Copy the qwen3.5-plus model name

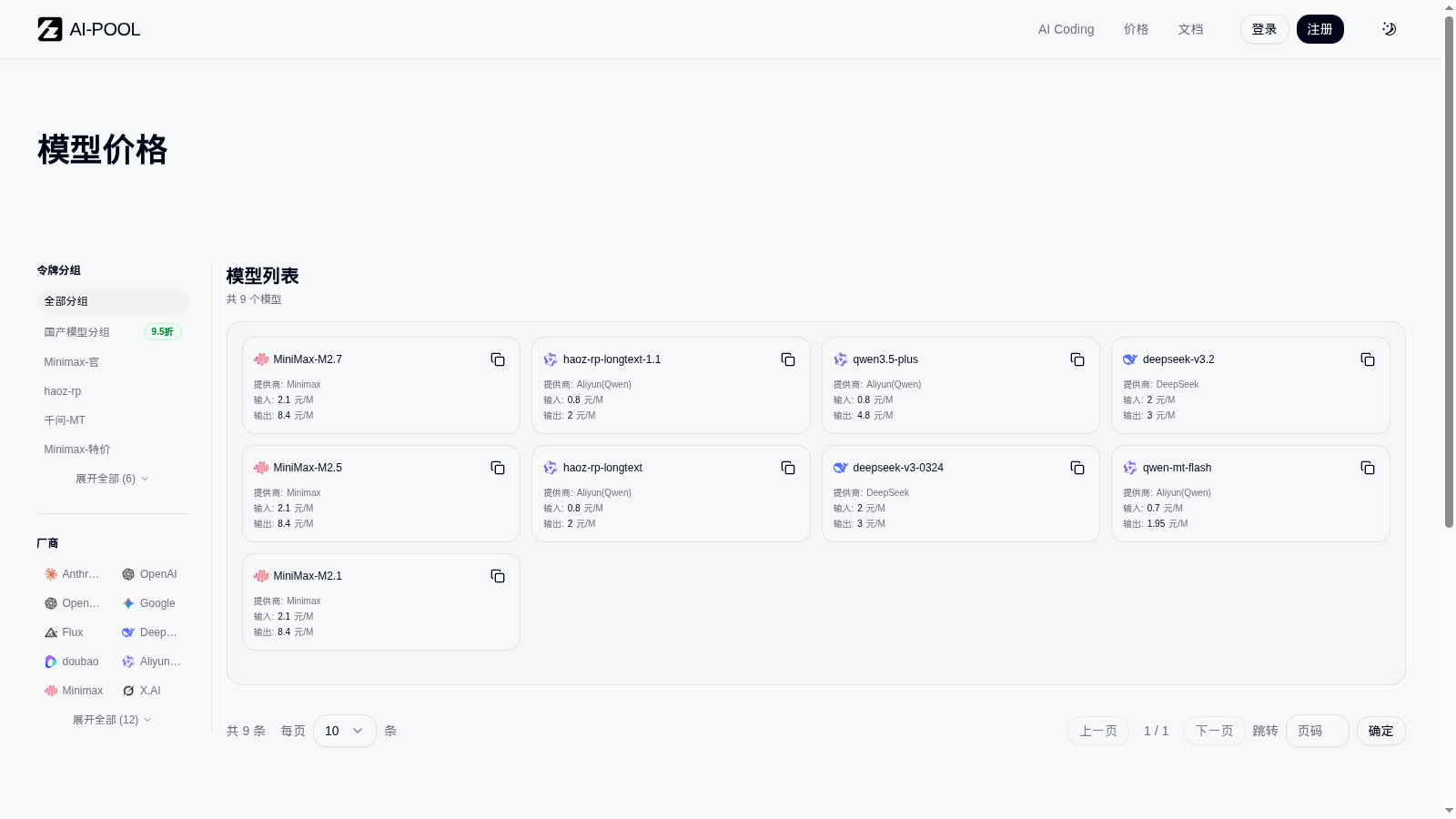pyautogui.click(x=1077, y=359)
